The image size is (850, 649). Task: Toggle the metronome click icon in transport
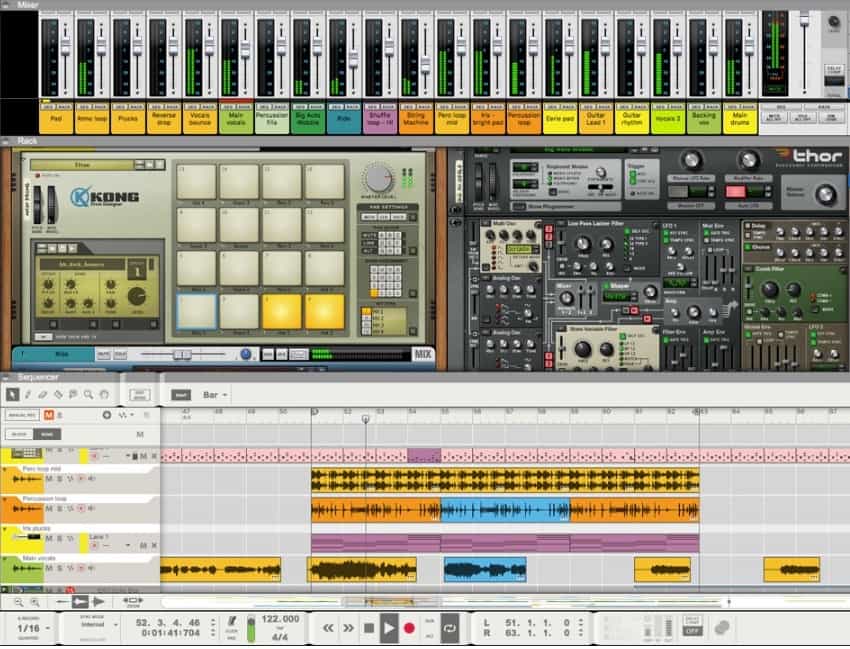tap(231, 622)
